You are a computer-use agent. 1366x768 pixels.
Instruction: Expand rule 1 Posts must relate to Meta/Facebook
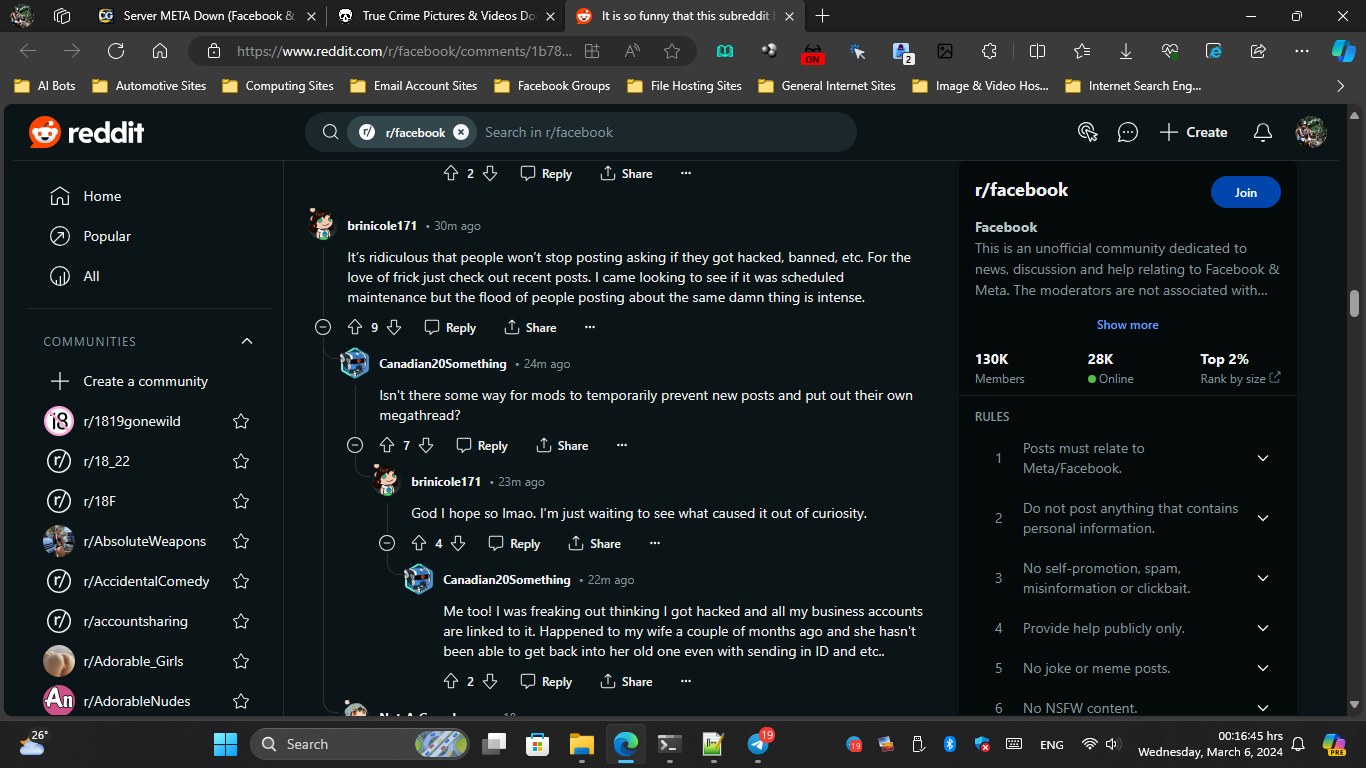tap(1263, 458)
